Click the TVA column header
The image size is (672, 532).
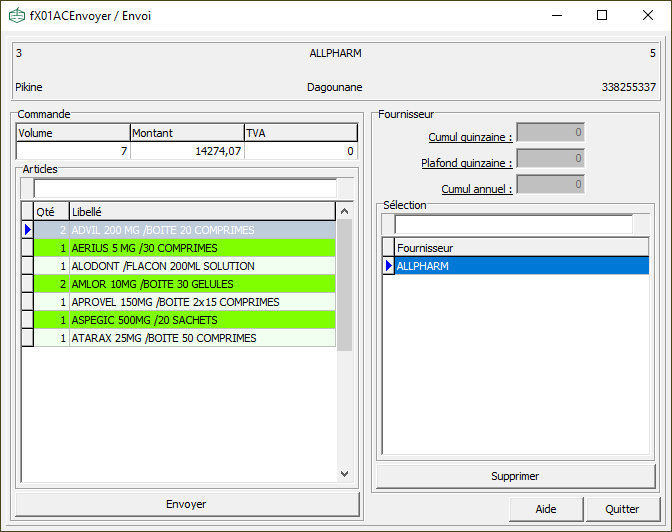[301, 133]
